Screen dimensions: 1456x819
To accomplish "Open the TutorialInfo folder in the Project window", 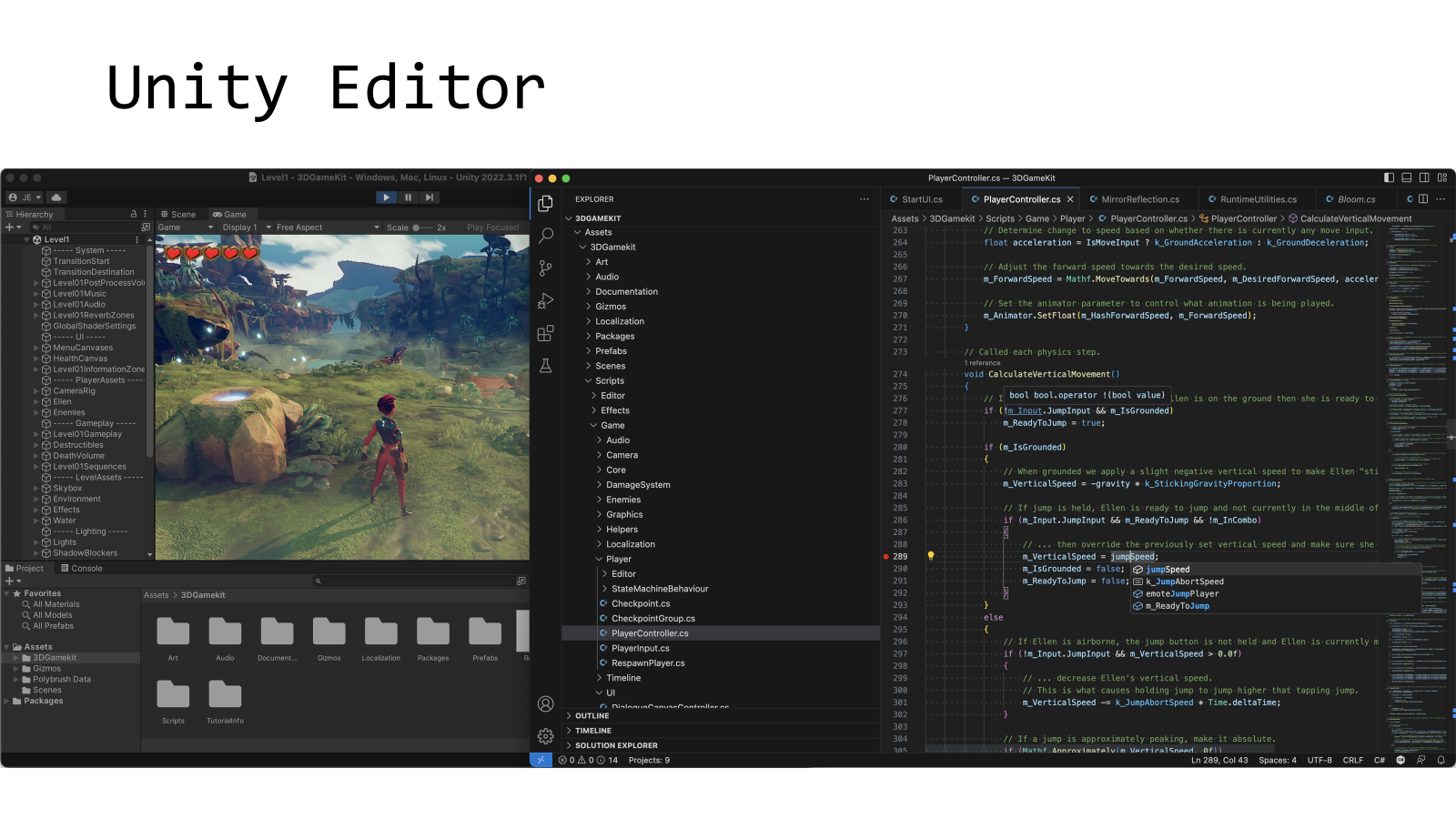I will [x=225, y=701].
